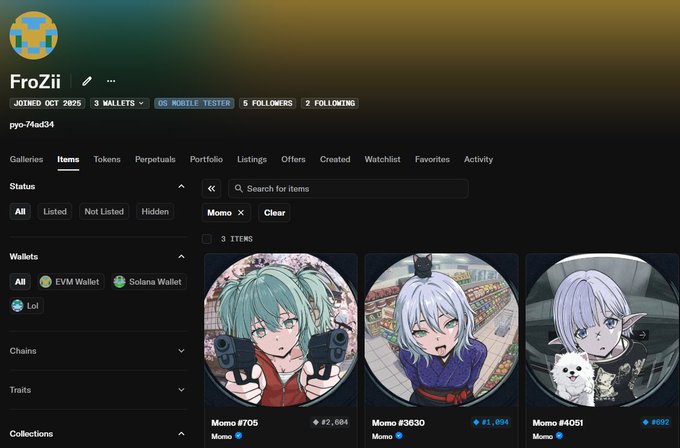
Task: Open the three-dot more options menu
Action: (x=111, y=81)
